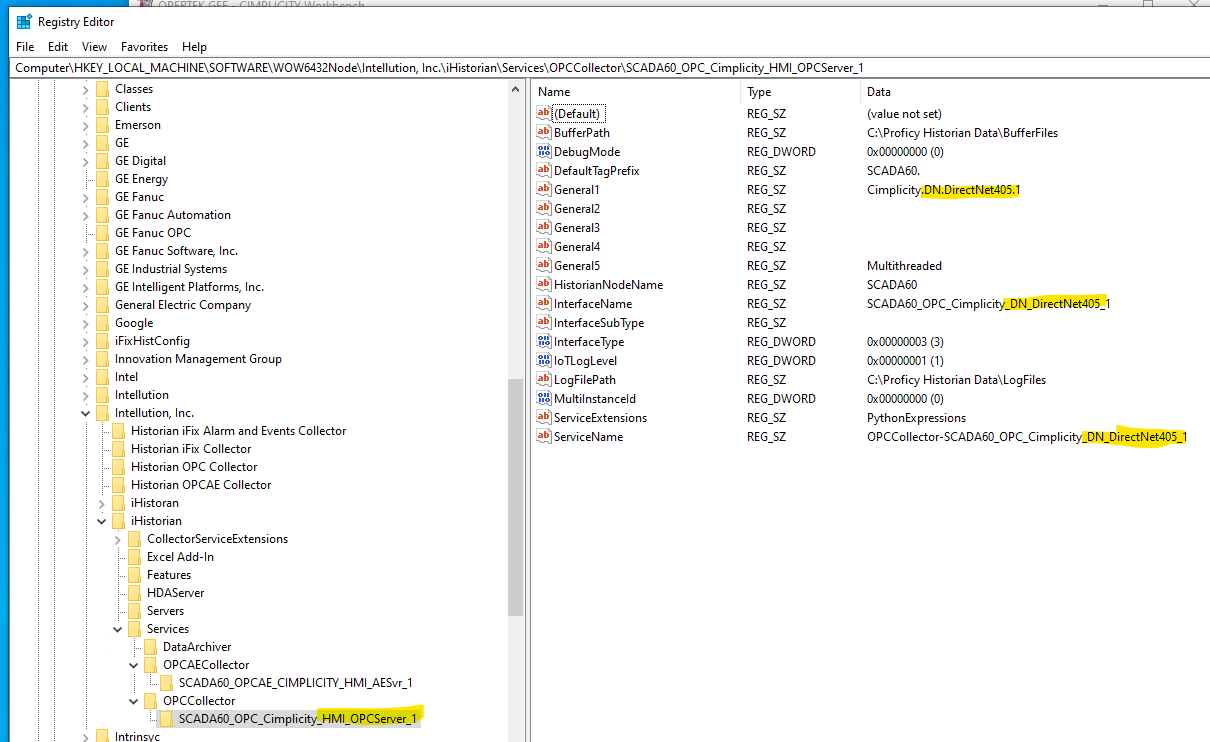Viewport: 1210px width, 742px height.
Task: Expand the iHistoran key
Action: coord(101,503)
